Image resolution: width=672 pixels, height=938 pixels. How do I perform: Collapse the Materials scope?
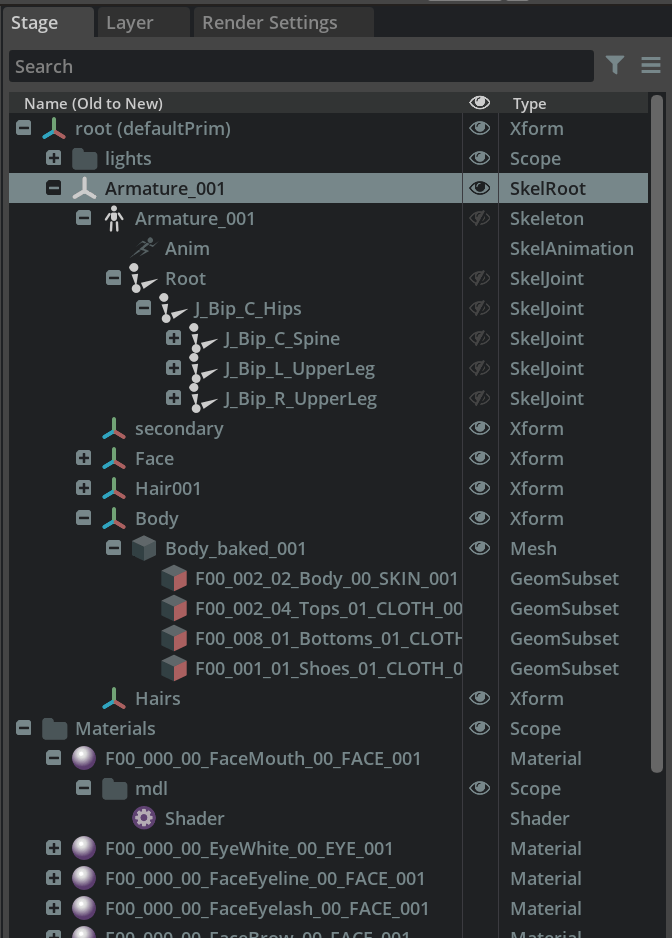(x=23, y=729)
